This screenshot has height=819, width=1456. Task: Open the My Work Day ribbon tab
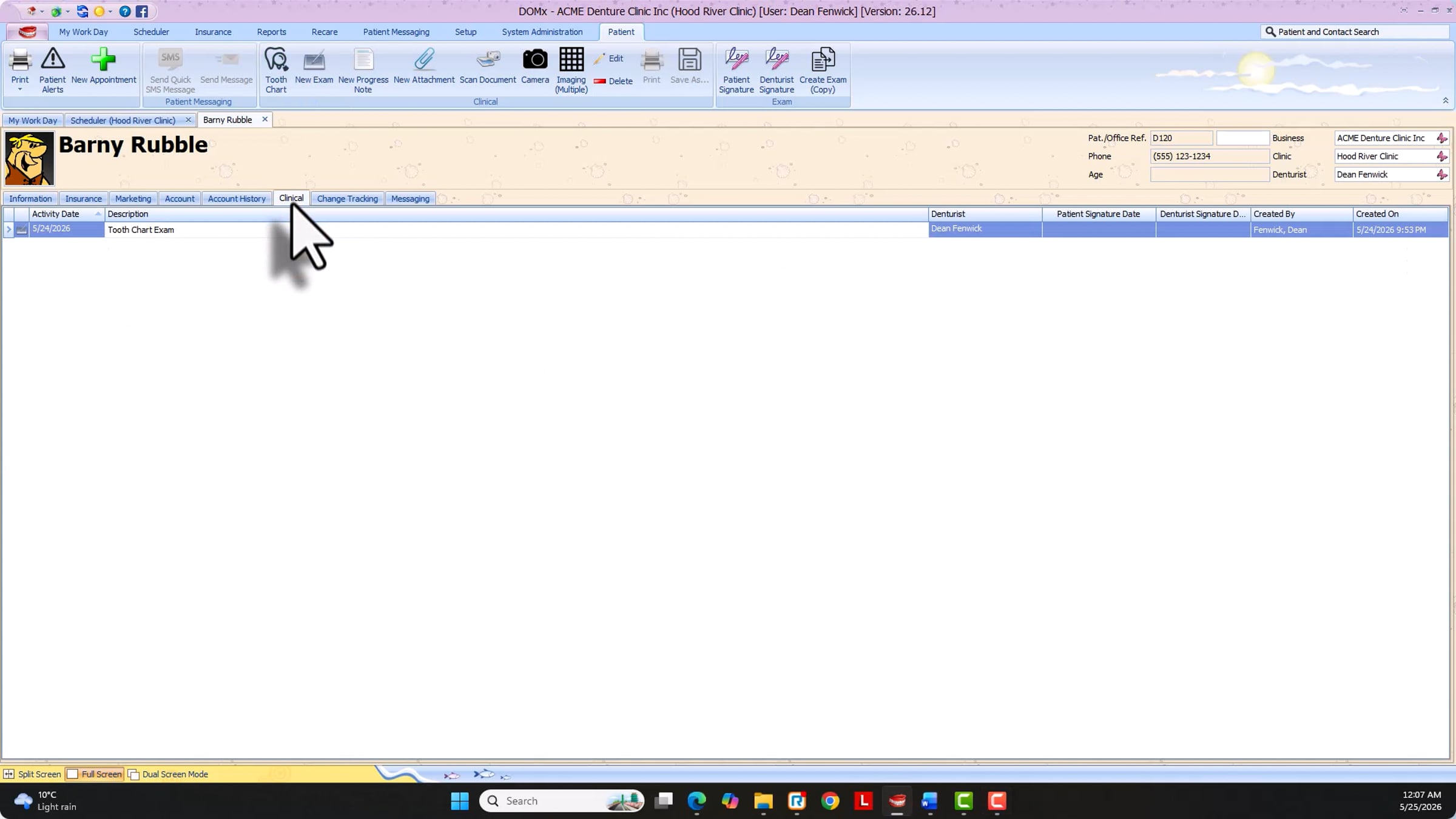(x=84, y=32)
